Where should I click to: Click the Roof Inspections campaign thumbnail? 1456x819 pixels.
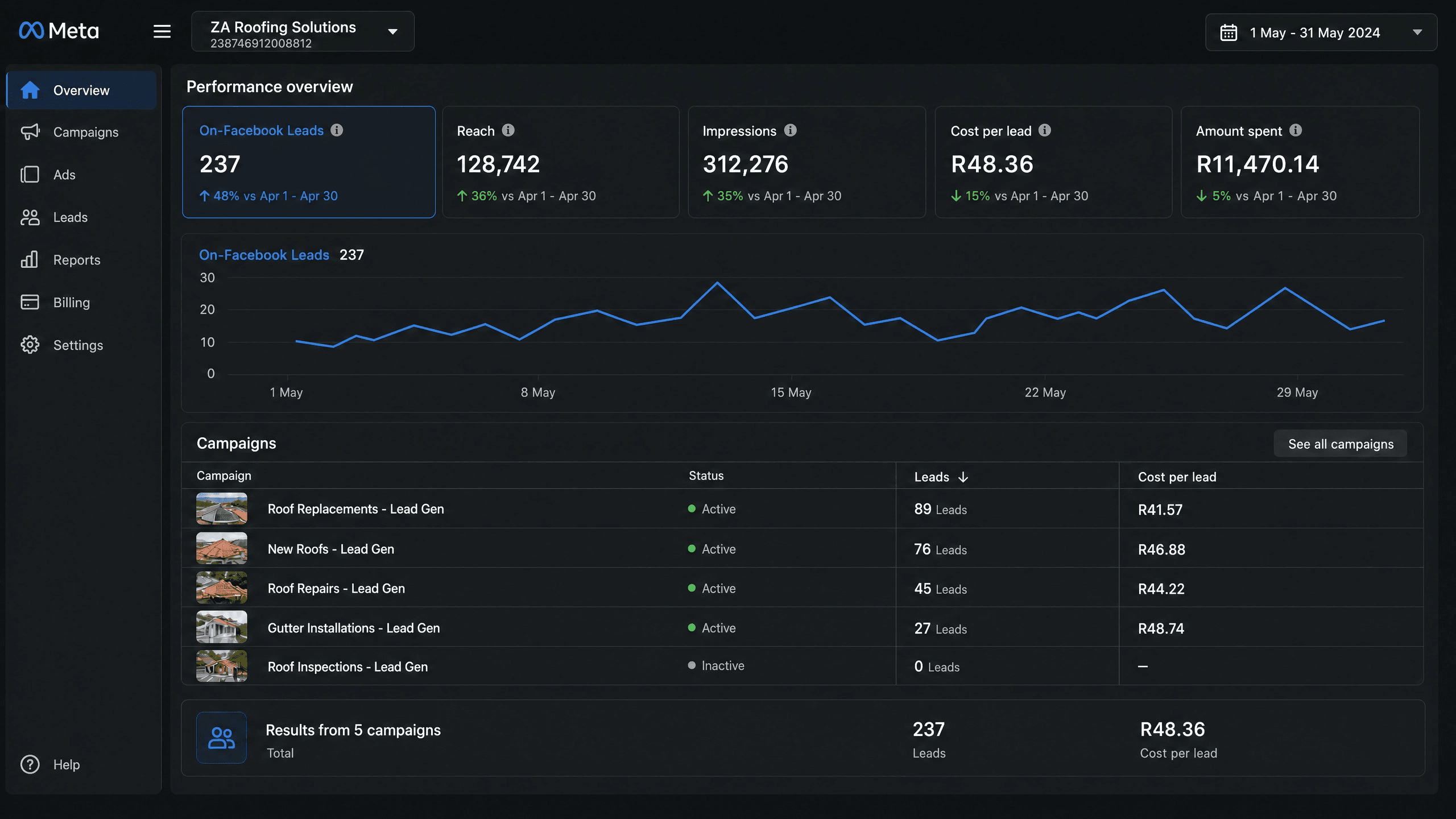222,666
